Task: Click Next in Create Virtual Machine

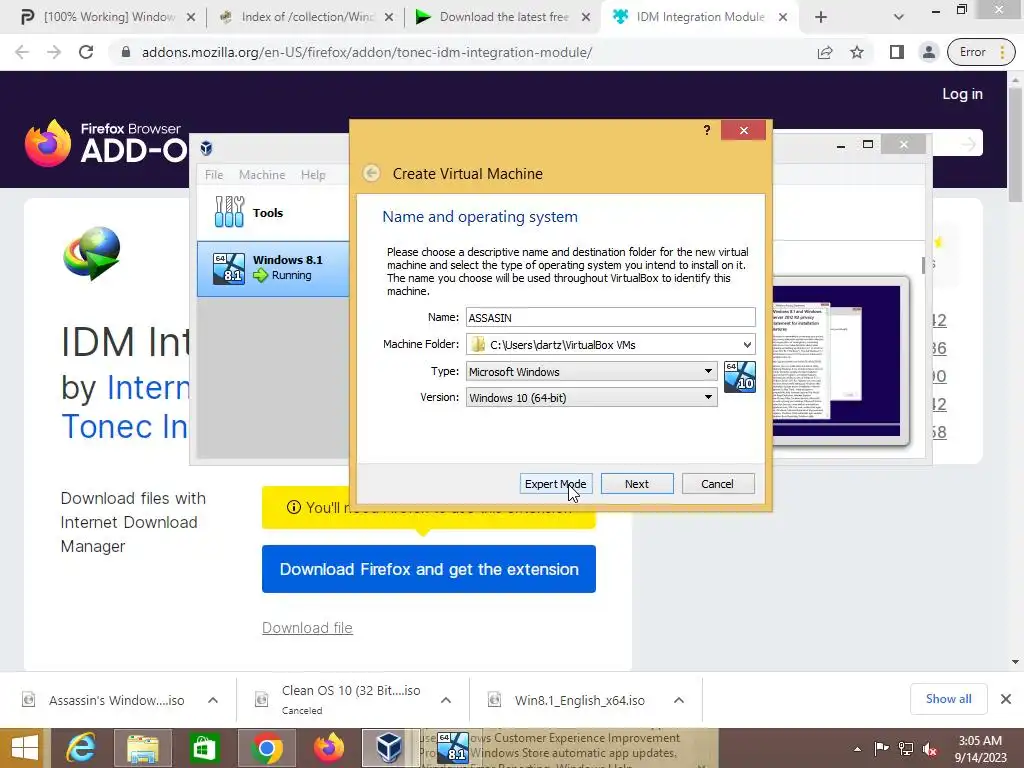Action: click(637, 484)
